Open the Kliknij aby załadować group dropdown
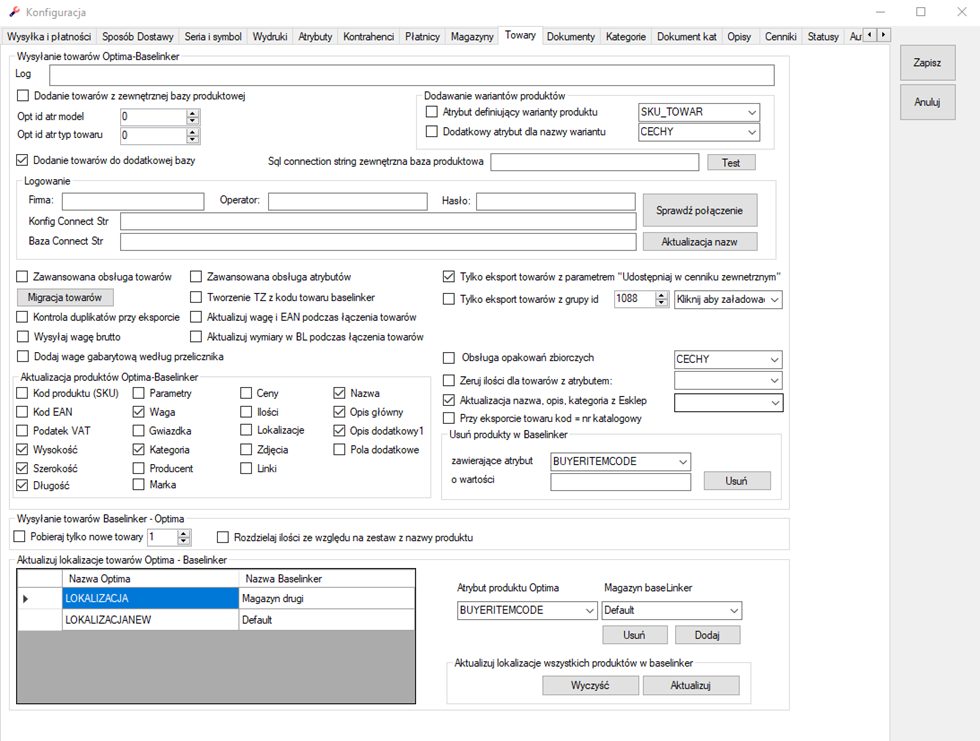This screenshot has height=741, width=980. [x=775, y=300]
